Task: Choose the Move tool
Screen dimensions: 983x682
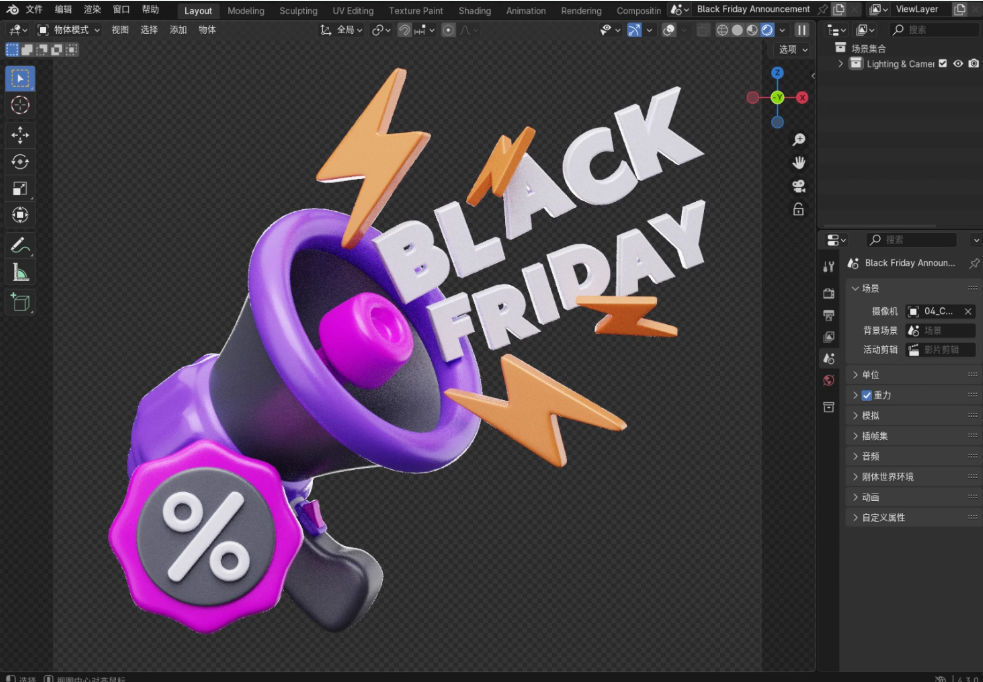Action: [x=20, y=135]
